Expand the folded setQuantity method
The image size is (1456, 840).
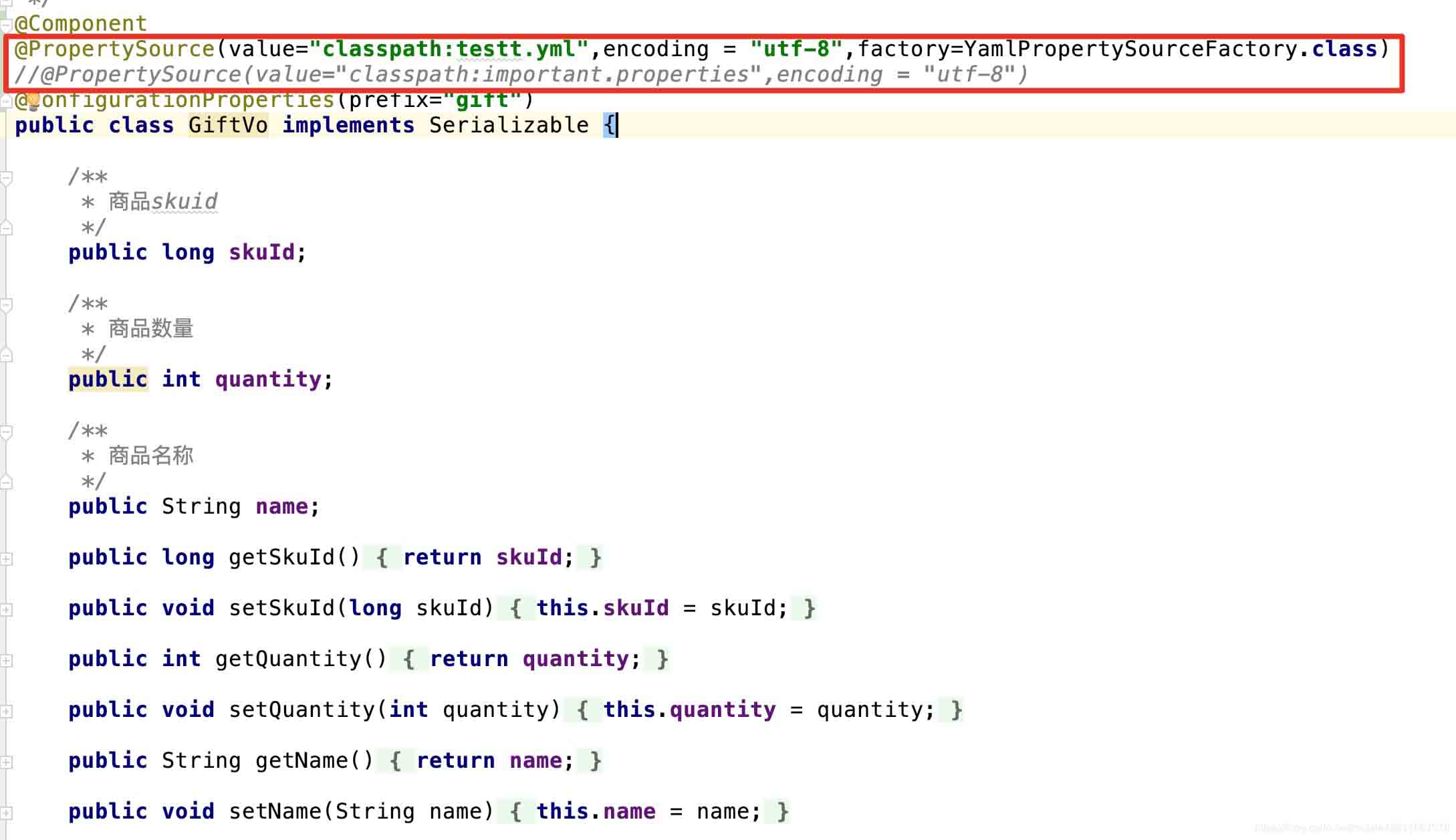point(6,711)
